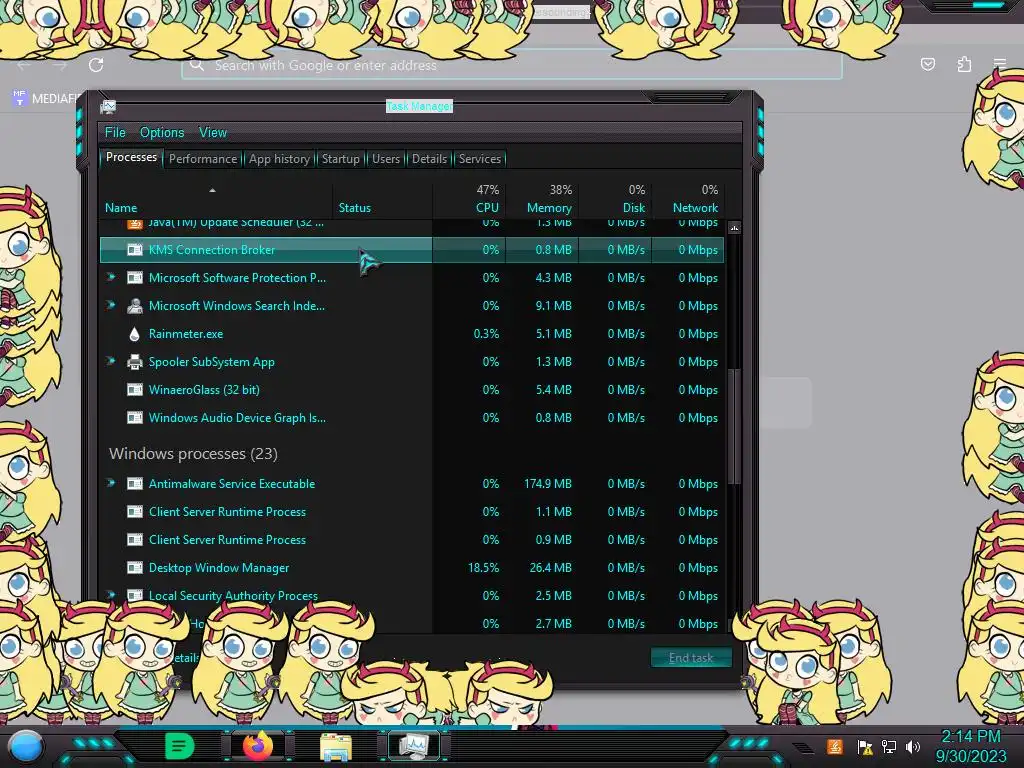
Task: Select the Processes tab
Action: tap(131, 157)
